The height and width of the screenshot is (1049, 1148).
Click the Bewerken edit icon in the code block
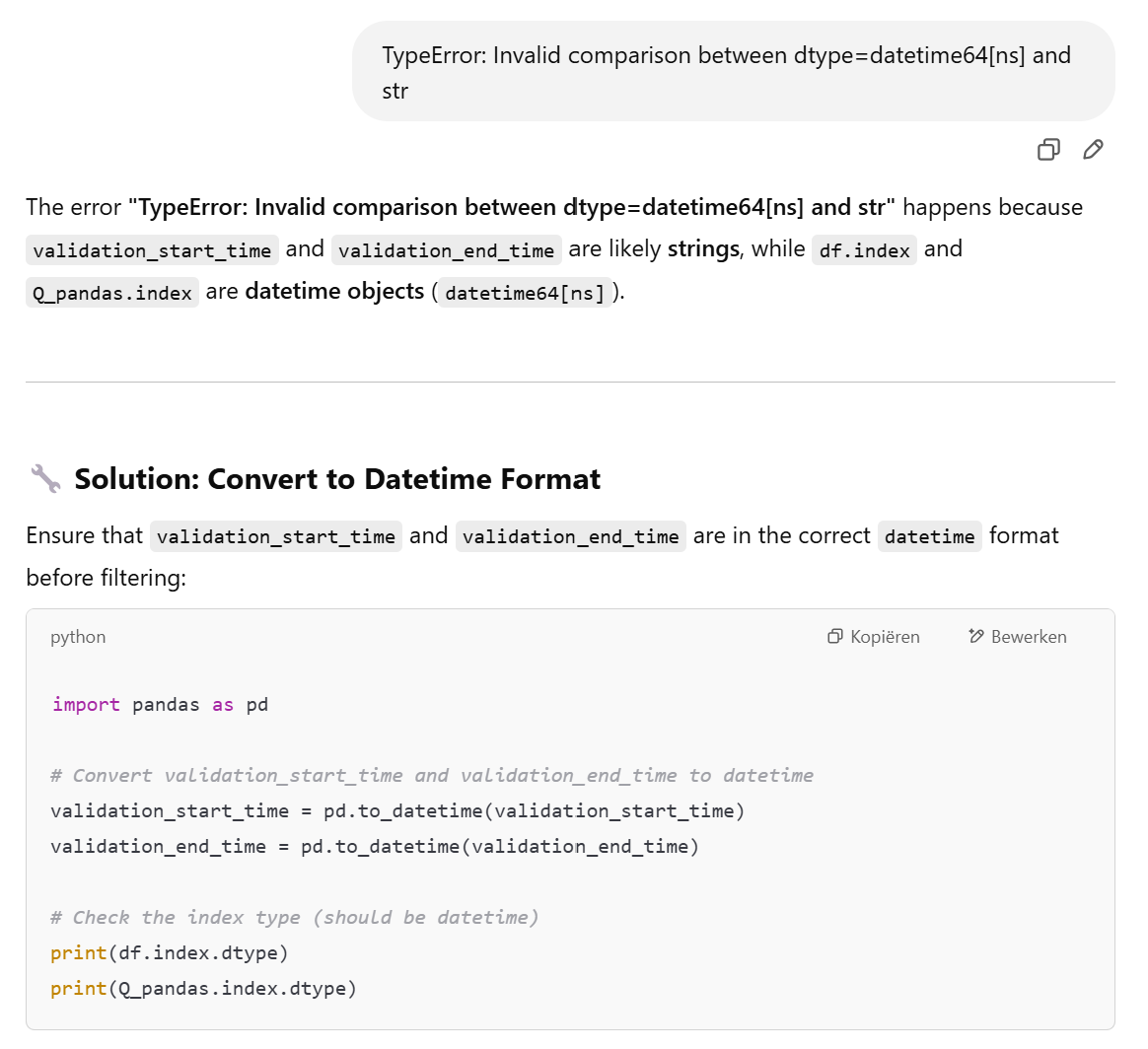[976, 636]
